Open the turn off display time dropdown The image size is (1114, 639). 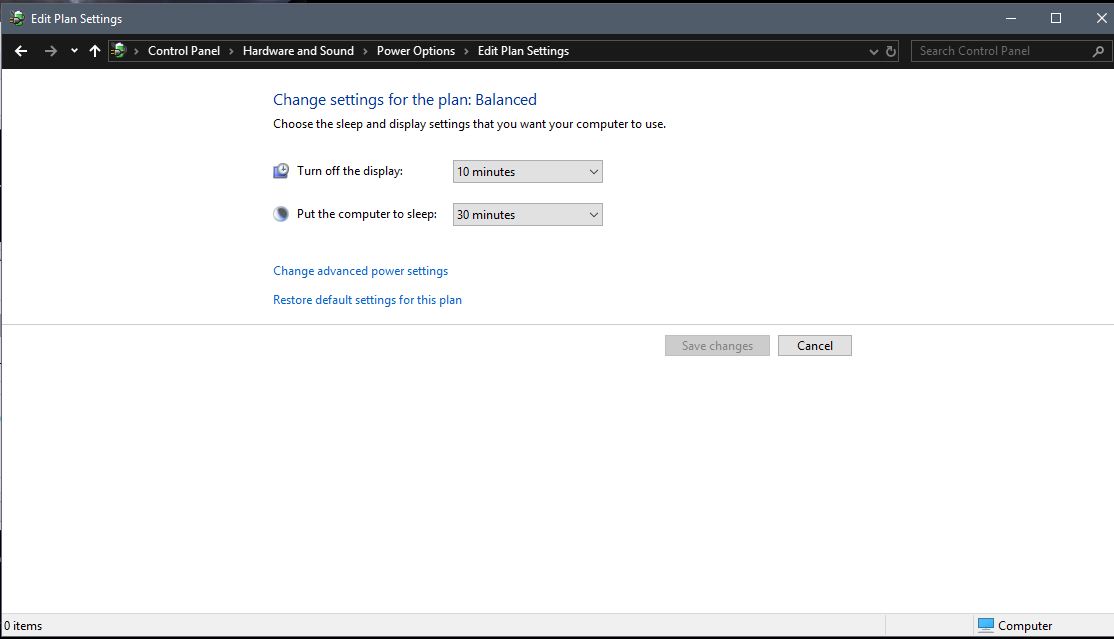click(527, 171)
